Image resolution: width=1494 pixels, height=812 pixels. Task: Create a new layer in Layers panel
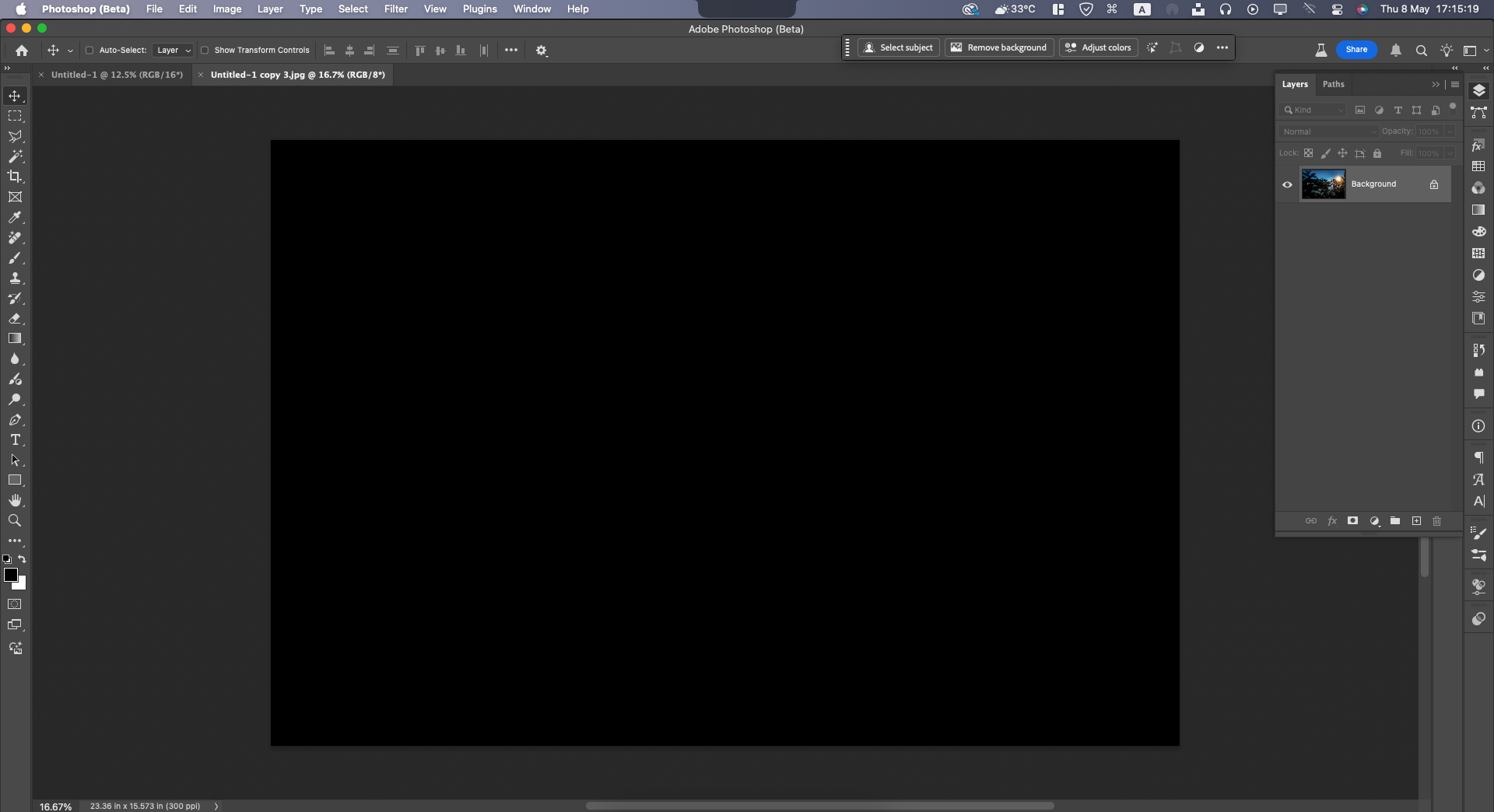point(1416,521)
